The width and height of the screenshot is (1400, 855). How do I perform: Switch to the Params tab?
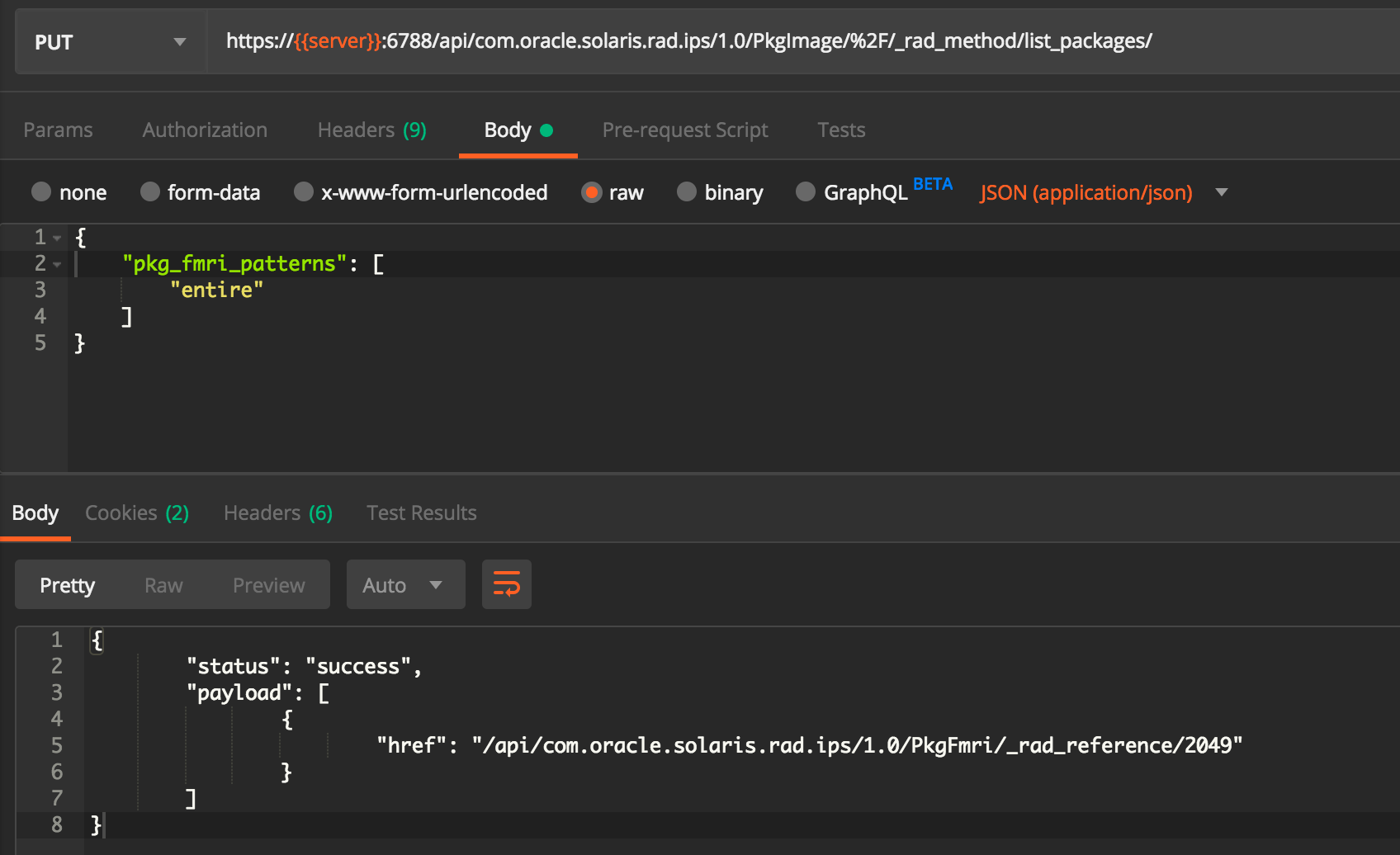tap(58, 130)
